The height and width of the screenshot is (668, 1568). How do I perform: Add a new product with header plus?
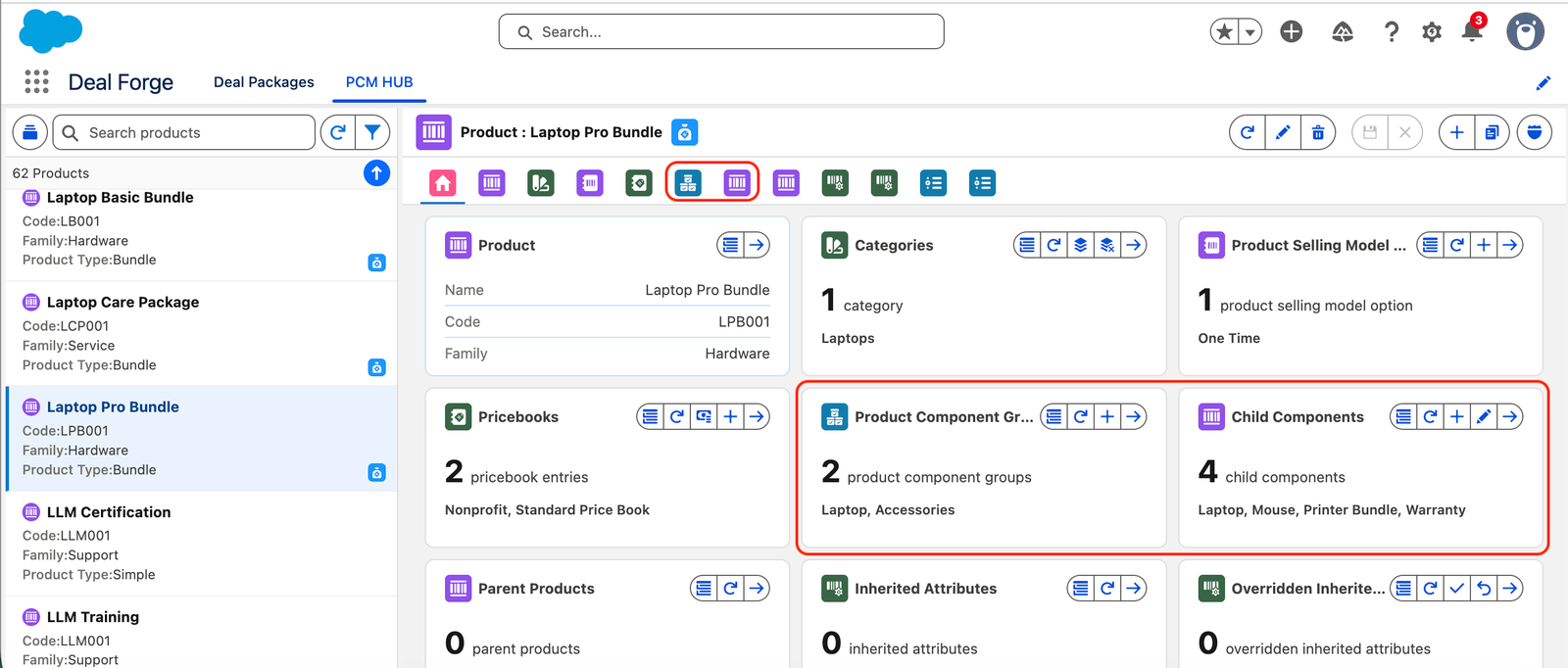click(x=1457, y=132)
